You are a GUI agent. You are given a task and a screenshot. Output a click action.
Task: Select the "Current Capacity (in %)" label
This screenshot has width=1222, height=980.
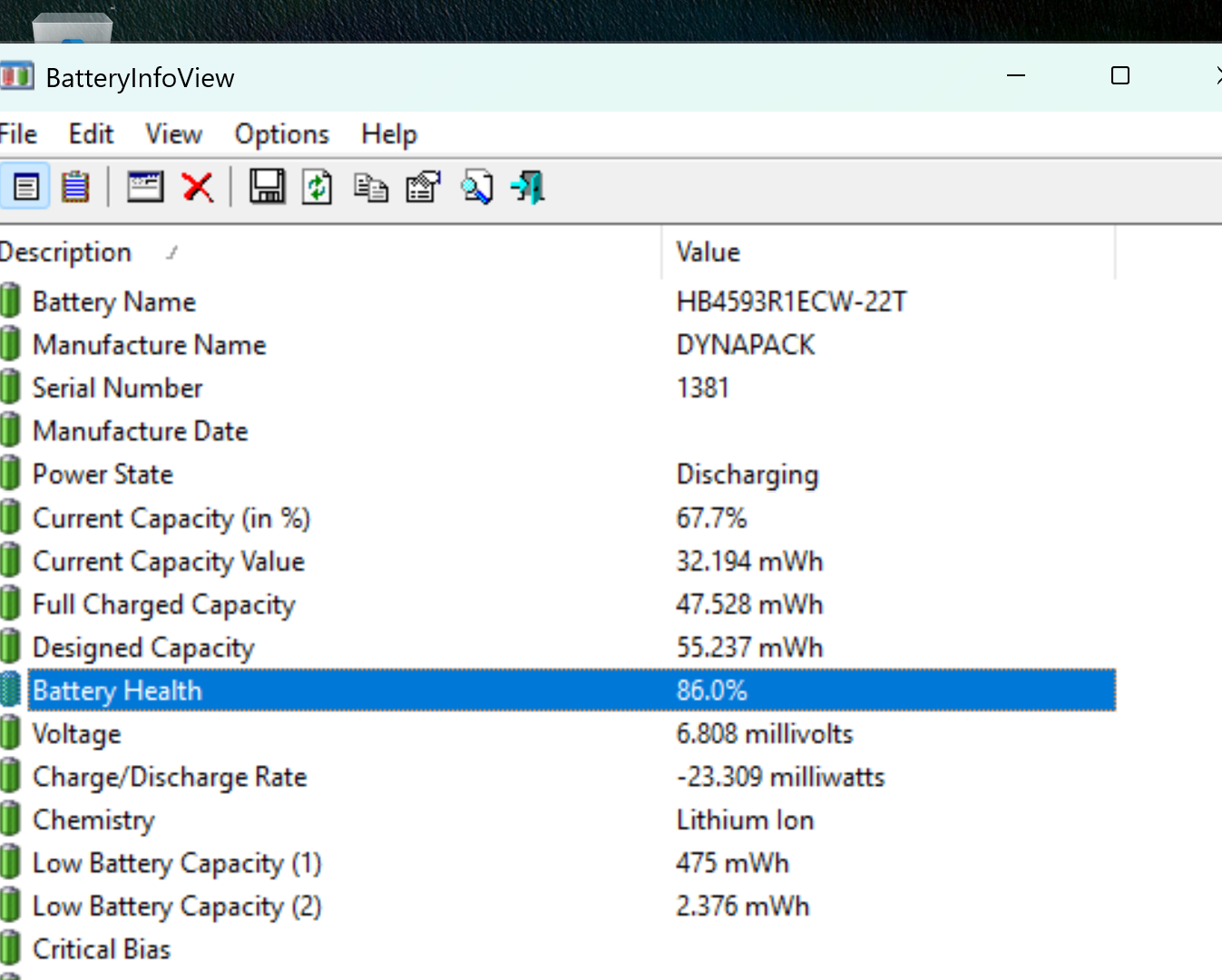(171, 518)
